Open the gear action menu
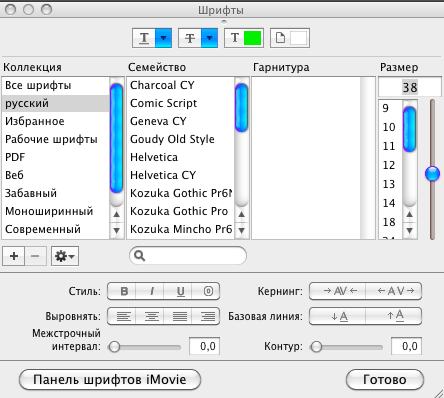Screen dimensions: 444x398 click(65, 256)
